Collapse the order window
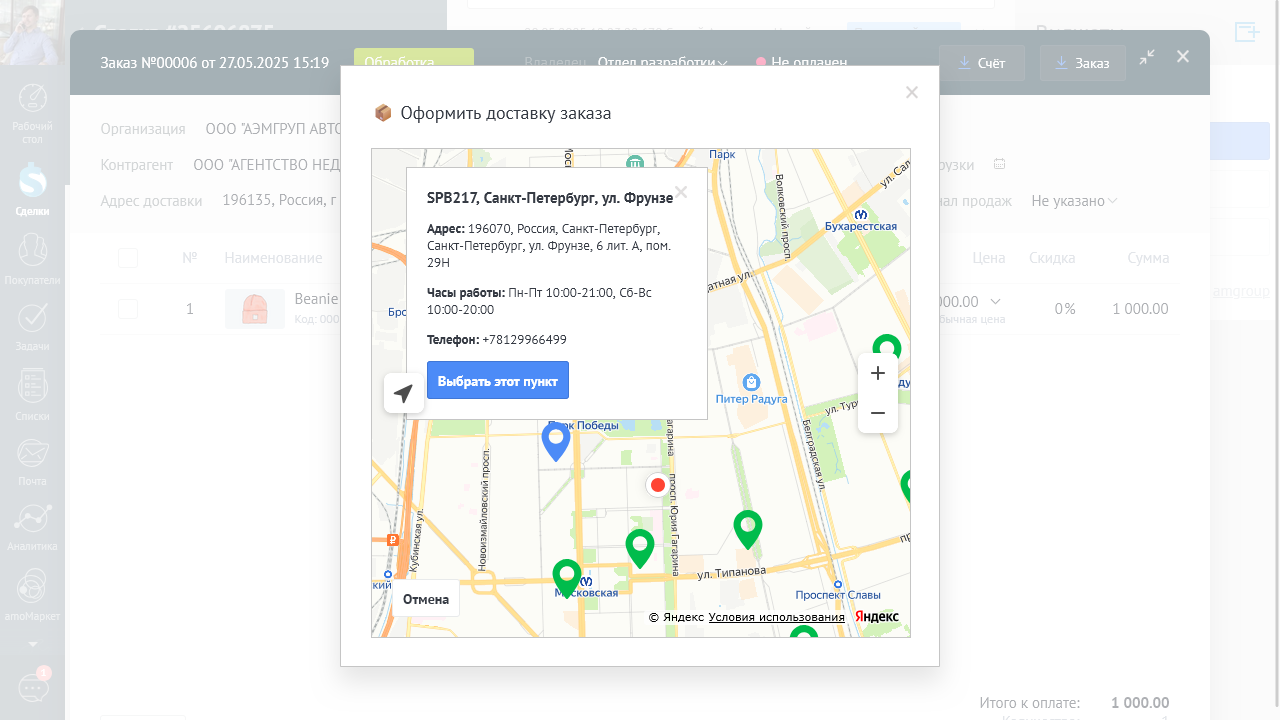The width and height of the screenshot is (1280, 720). 1147,57
